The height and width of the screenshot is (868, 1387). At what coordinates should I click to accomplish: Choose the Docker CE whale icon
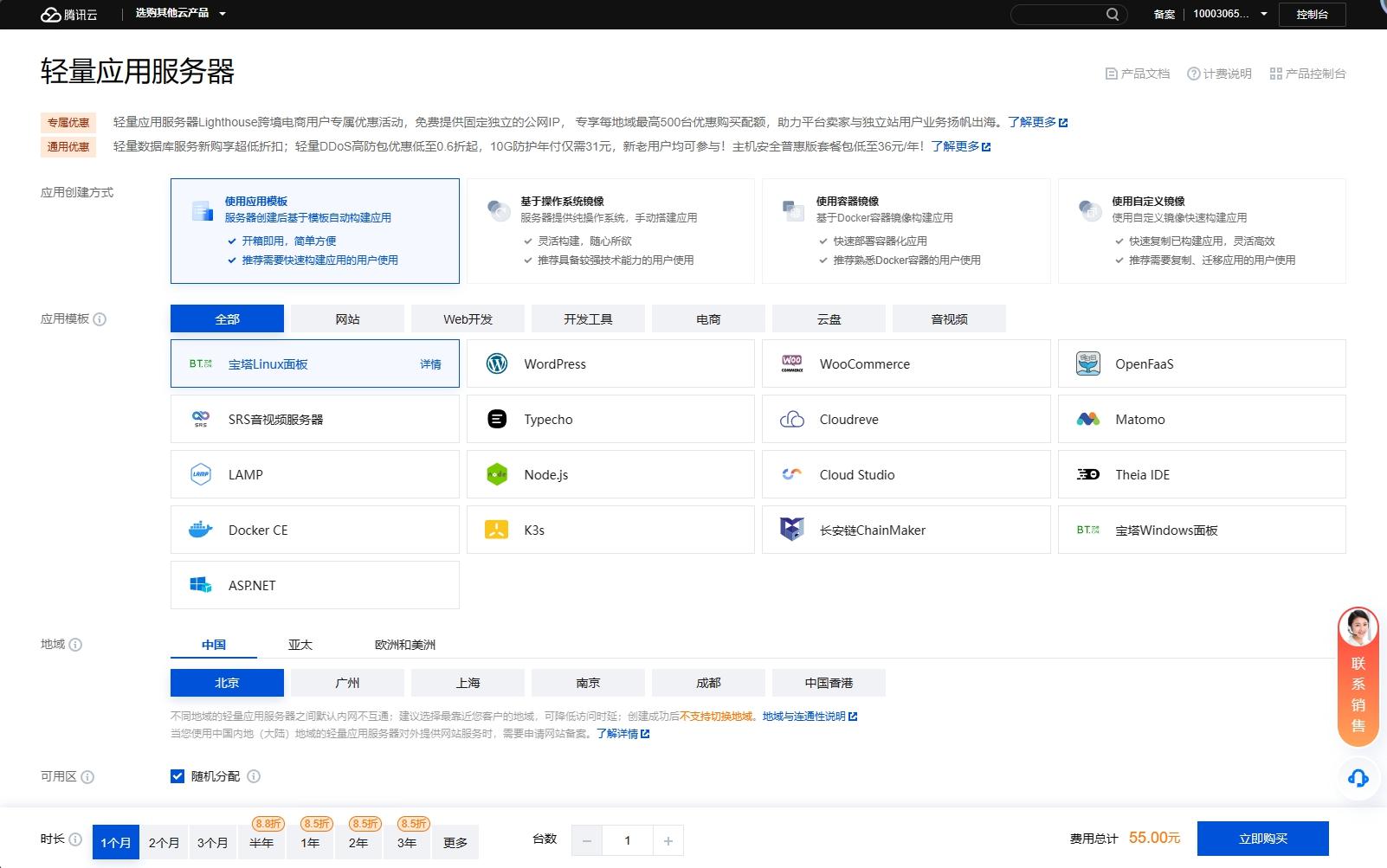[x=201, y=530]
